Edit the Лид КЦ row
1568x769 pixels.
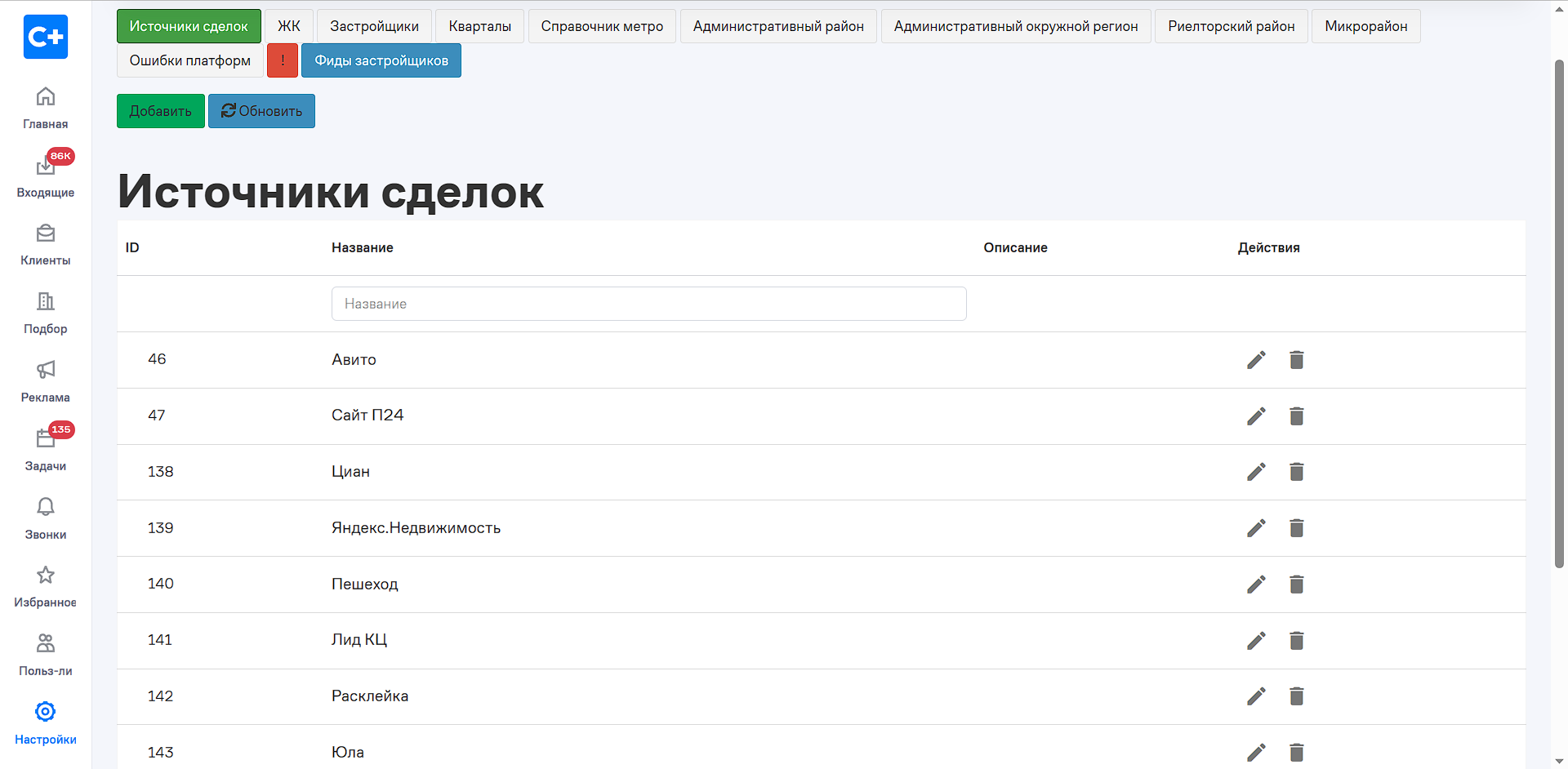click(x=1256, y=641)
